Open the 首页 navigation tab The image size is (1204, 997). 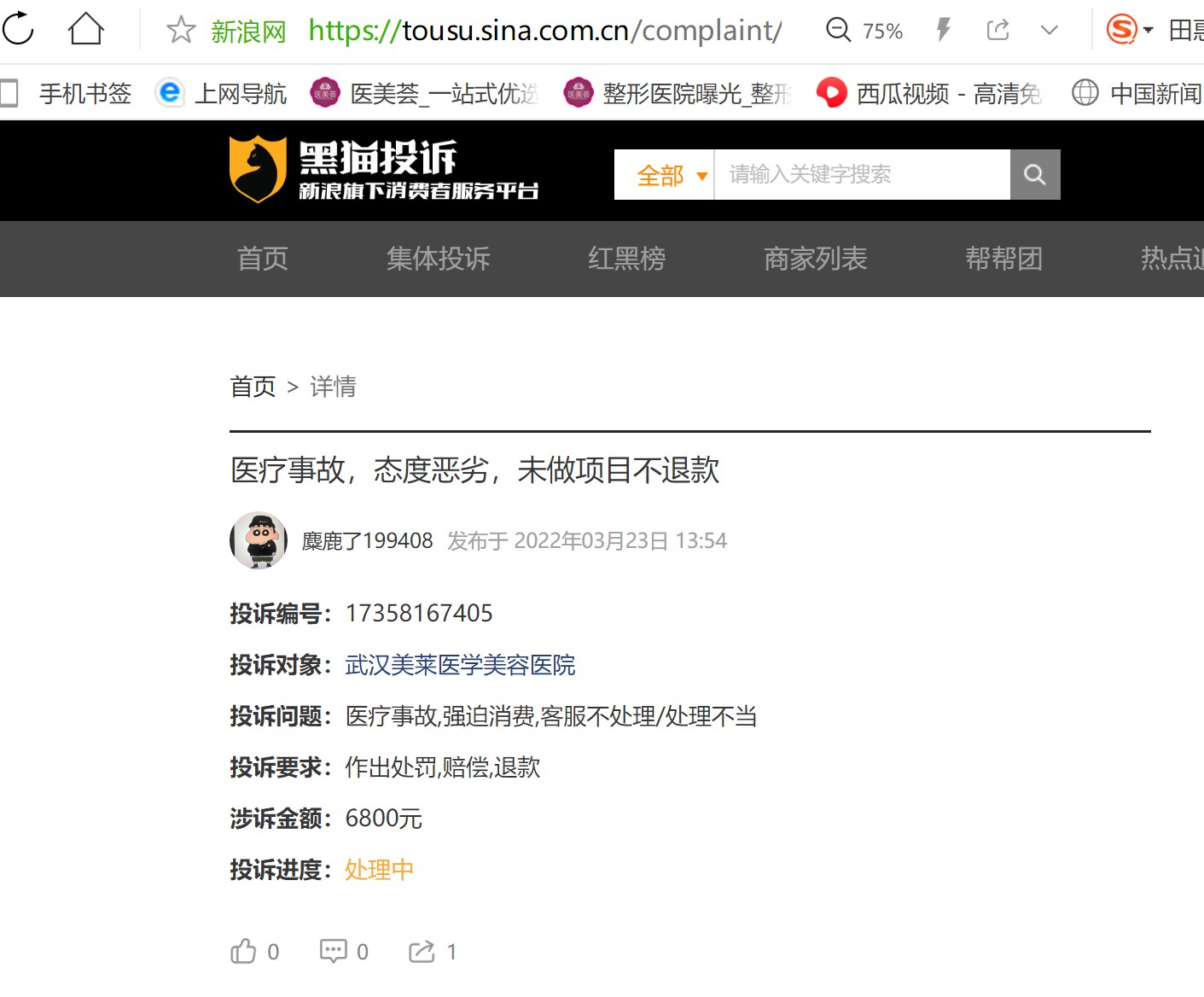(263, 259)
